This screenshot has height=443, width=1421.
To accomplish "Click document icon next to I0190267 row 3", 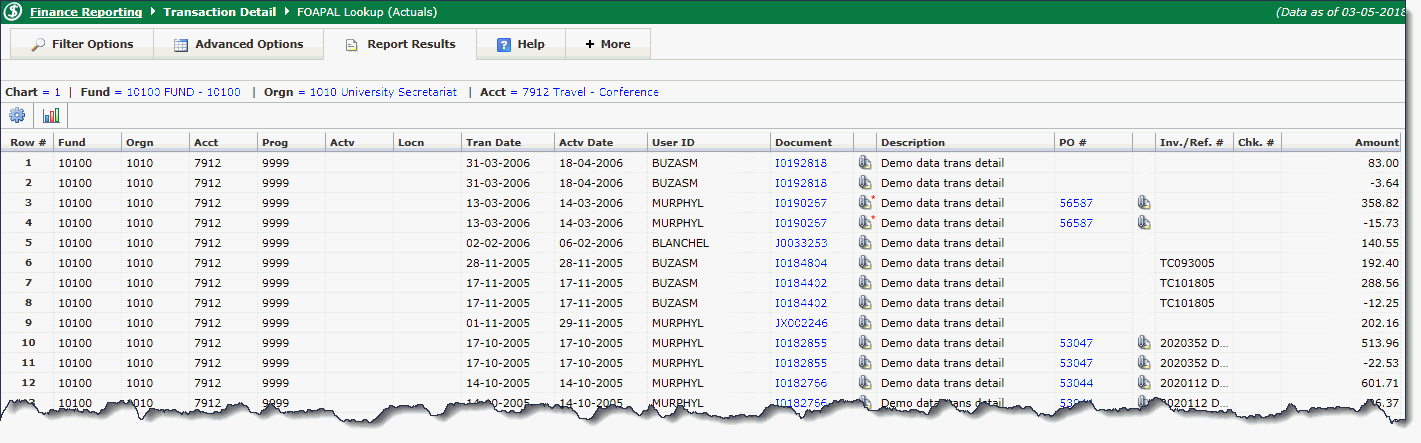I will 865,203.
